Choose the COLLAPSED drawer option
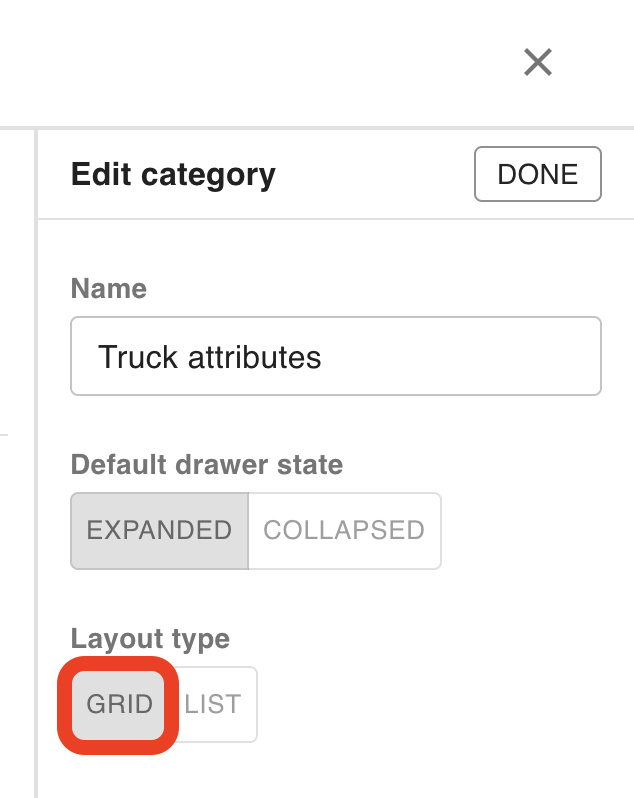Image resolution: width=634 pixels, height=798 pixels. point(344,530)
